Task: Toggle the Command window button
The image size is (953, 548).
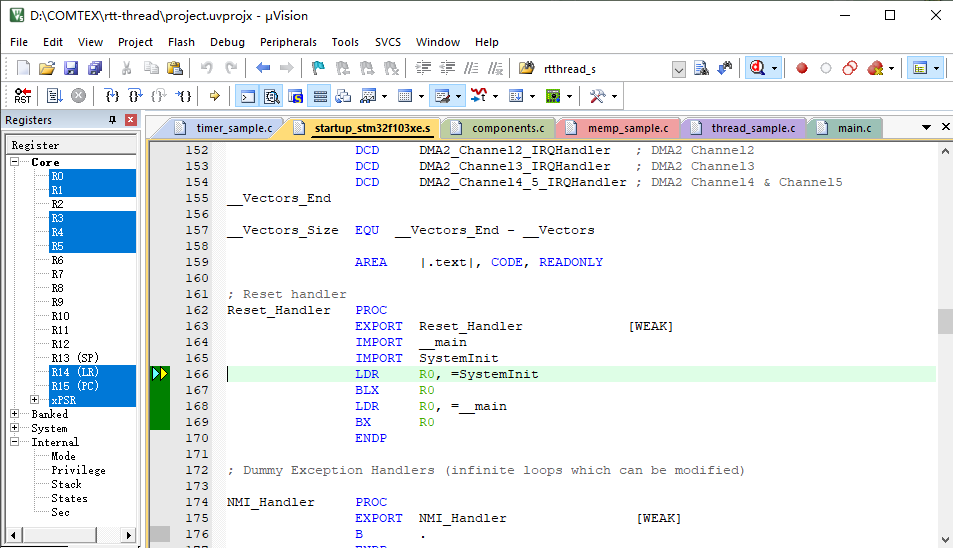Action: pos(248,96)
